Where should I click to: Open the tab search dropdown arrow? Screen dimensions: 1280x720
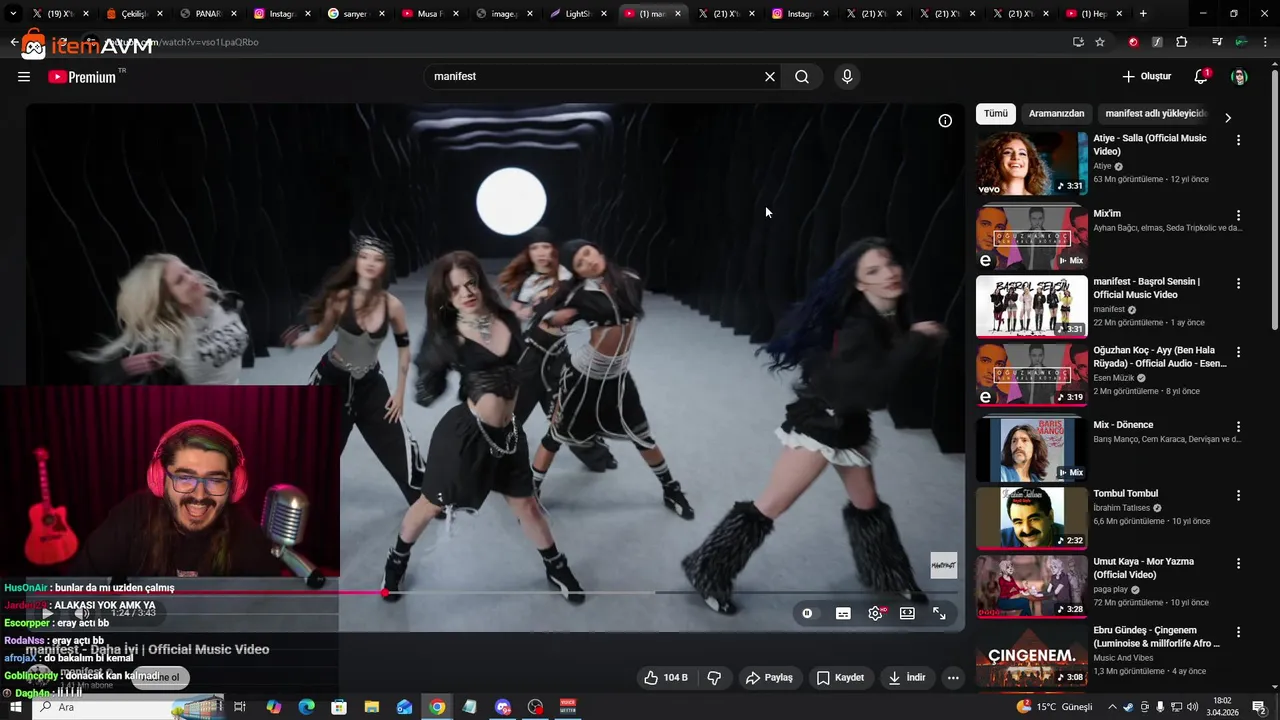tap(13, 14)
